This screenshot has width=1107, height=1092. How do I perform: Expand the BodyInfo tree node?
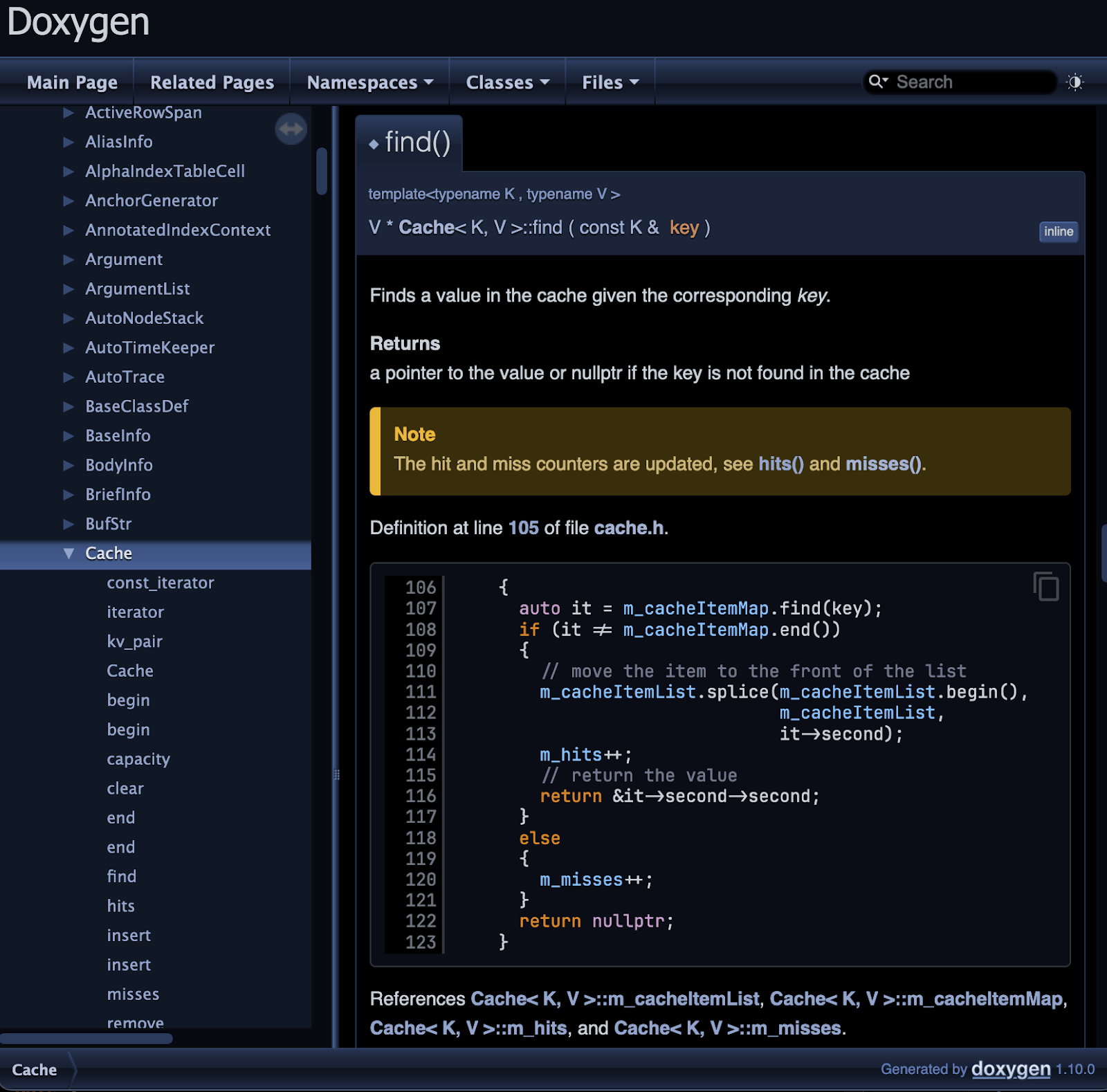tap(68, 466)
